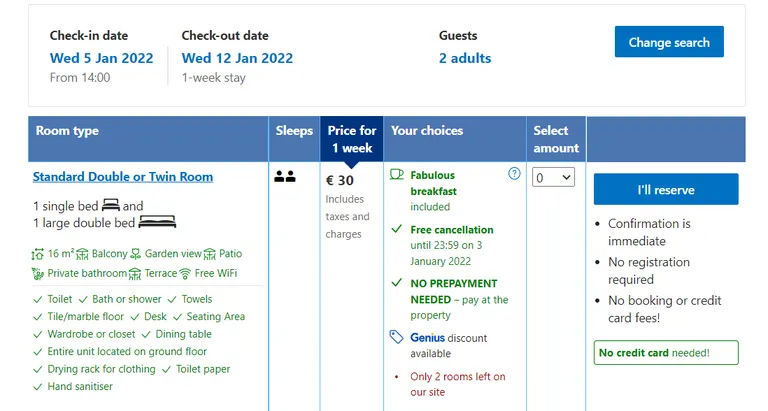Open the room amount dropdown
The height and width of the screenshot is (411, 768).
[553, 177]
